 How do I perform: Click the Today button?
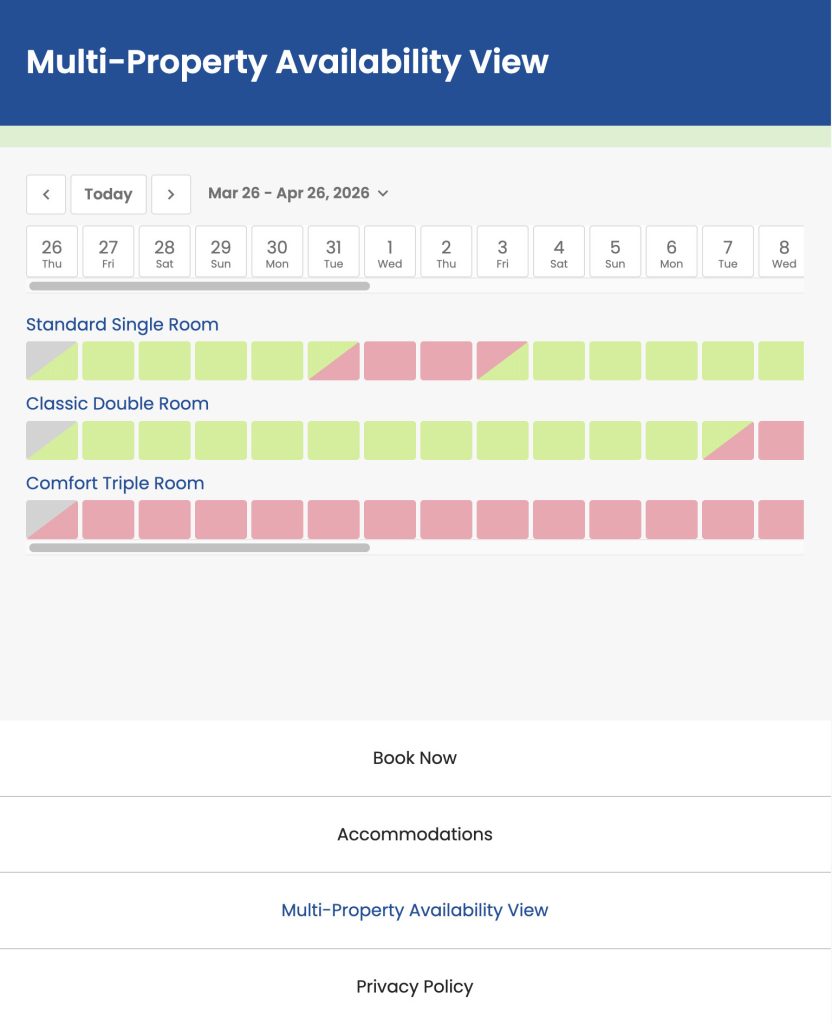click(108, 194)
